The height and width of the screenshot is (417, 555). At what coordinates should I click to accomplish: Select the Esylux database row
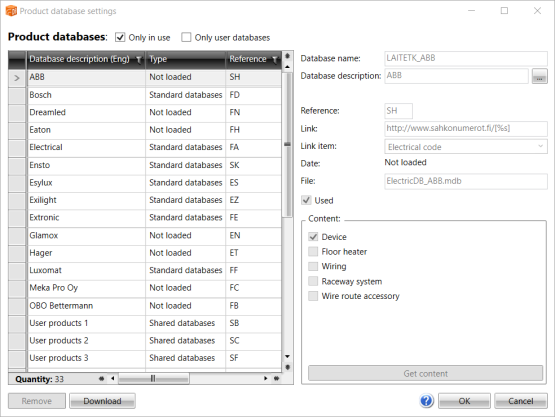pos(145,183)
